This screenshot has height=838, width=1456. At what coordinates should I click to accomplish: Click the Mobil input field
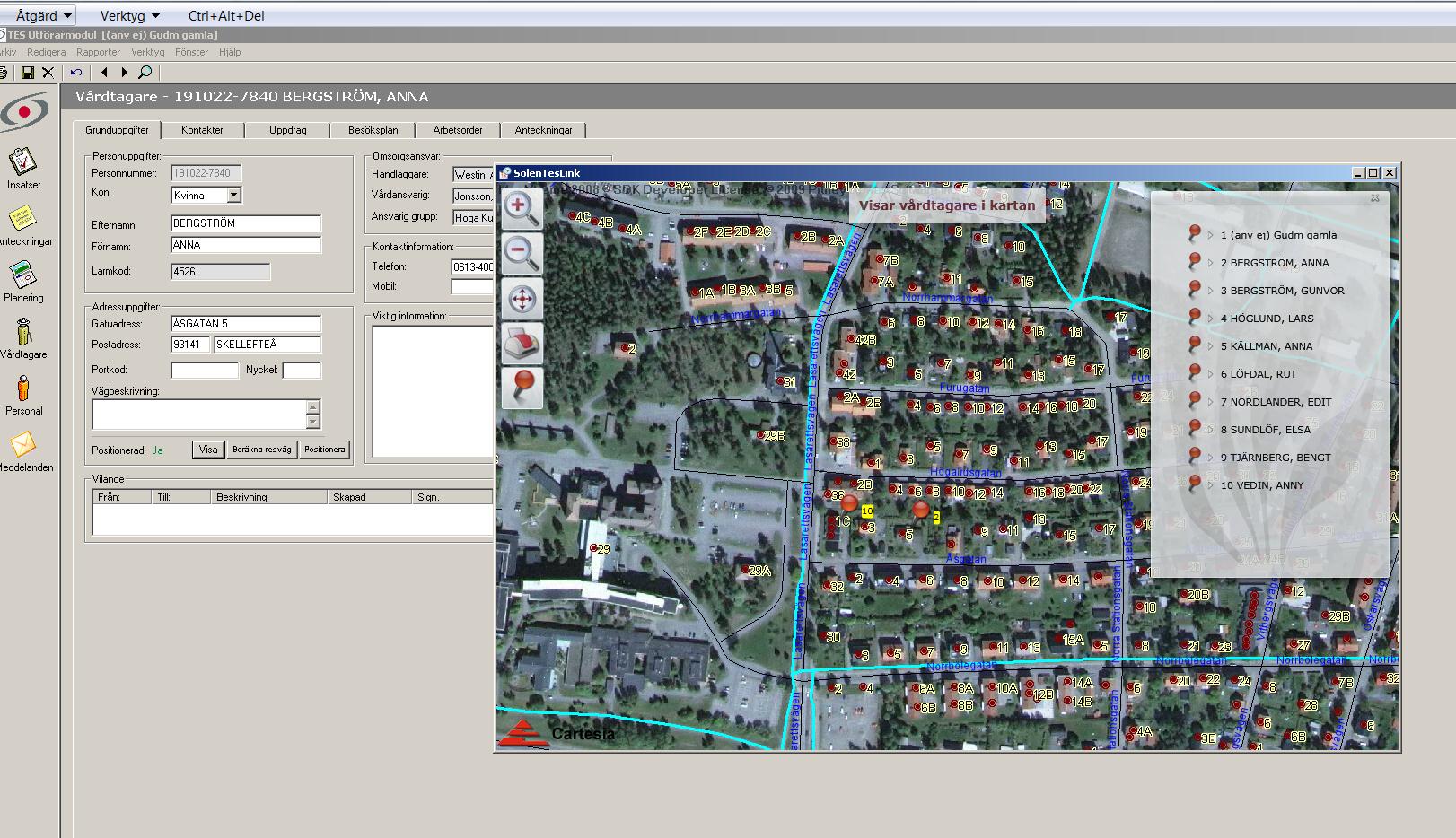click(x=473, y=287)
